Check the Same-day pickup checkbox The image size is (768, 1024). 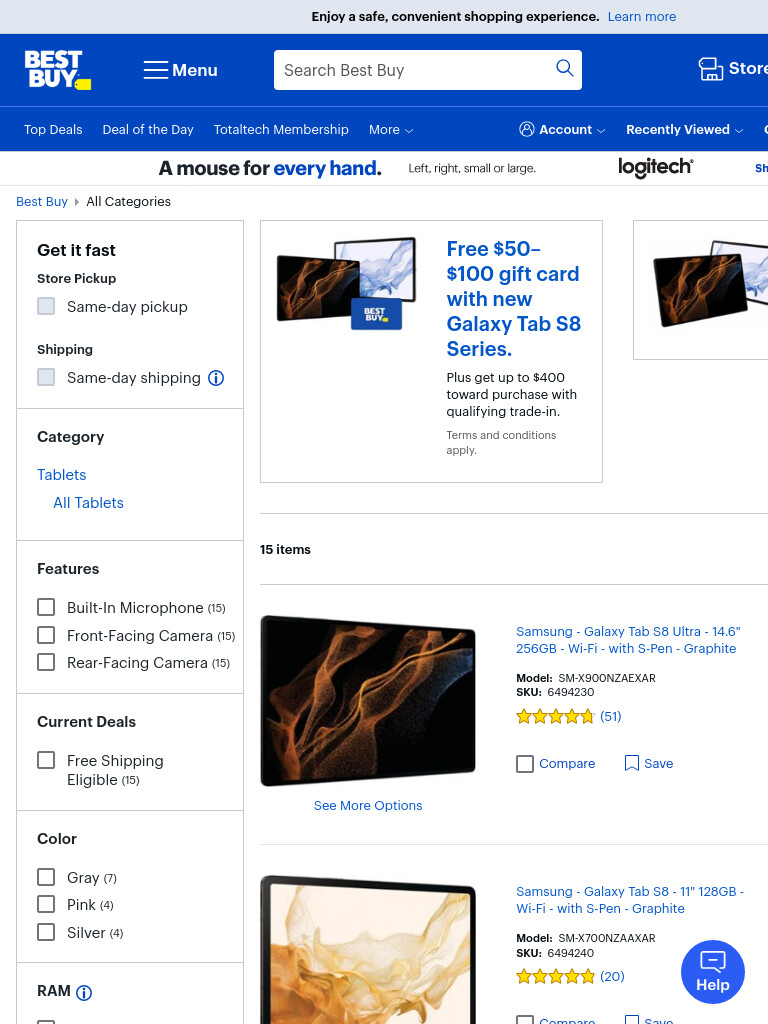pyautogui.click(x=46, y=306)
